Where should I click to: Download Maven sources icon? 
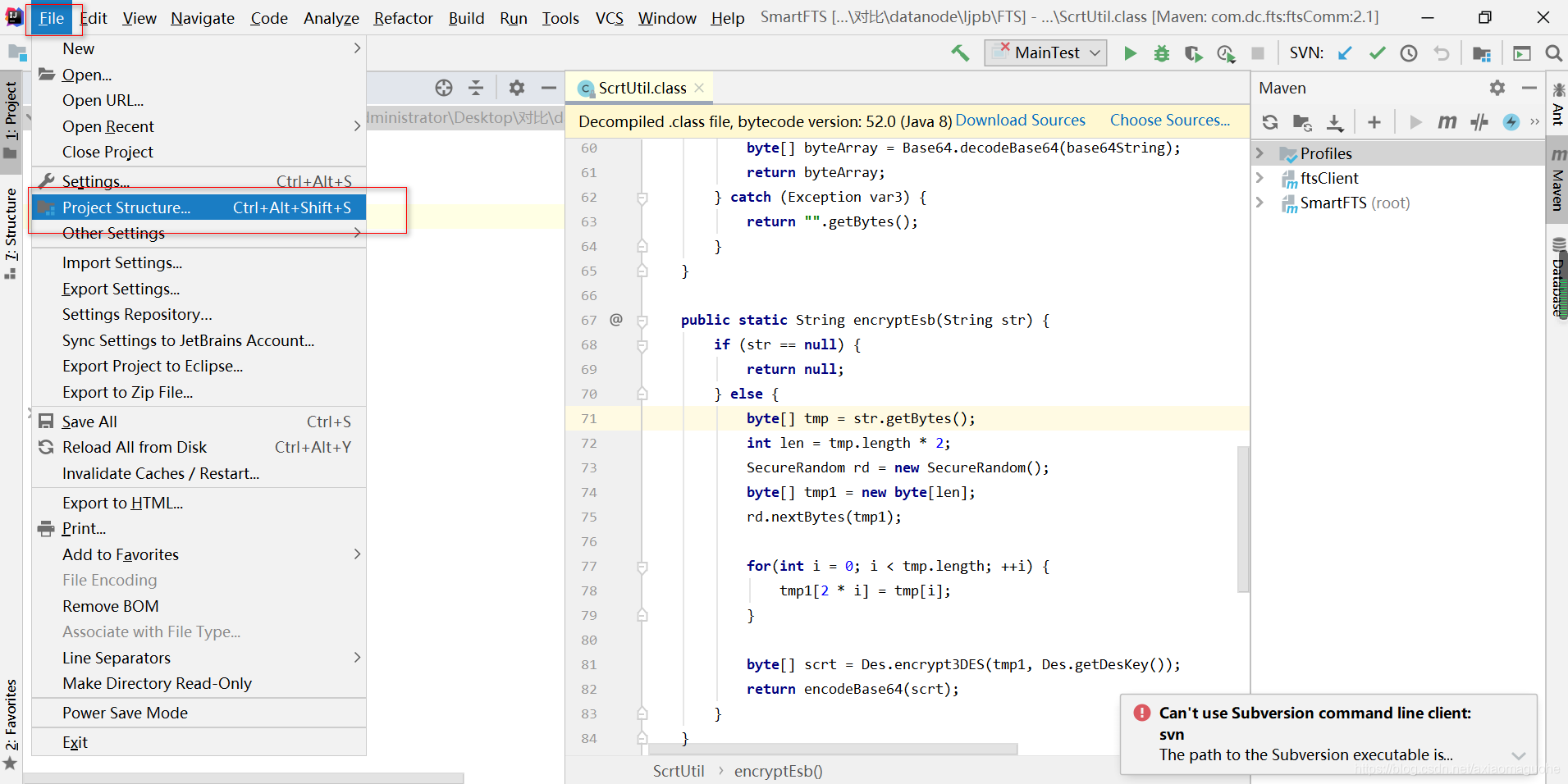(1335, 122)
